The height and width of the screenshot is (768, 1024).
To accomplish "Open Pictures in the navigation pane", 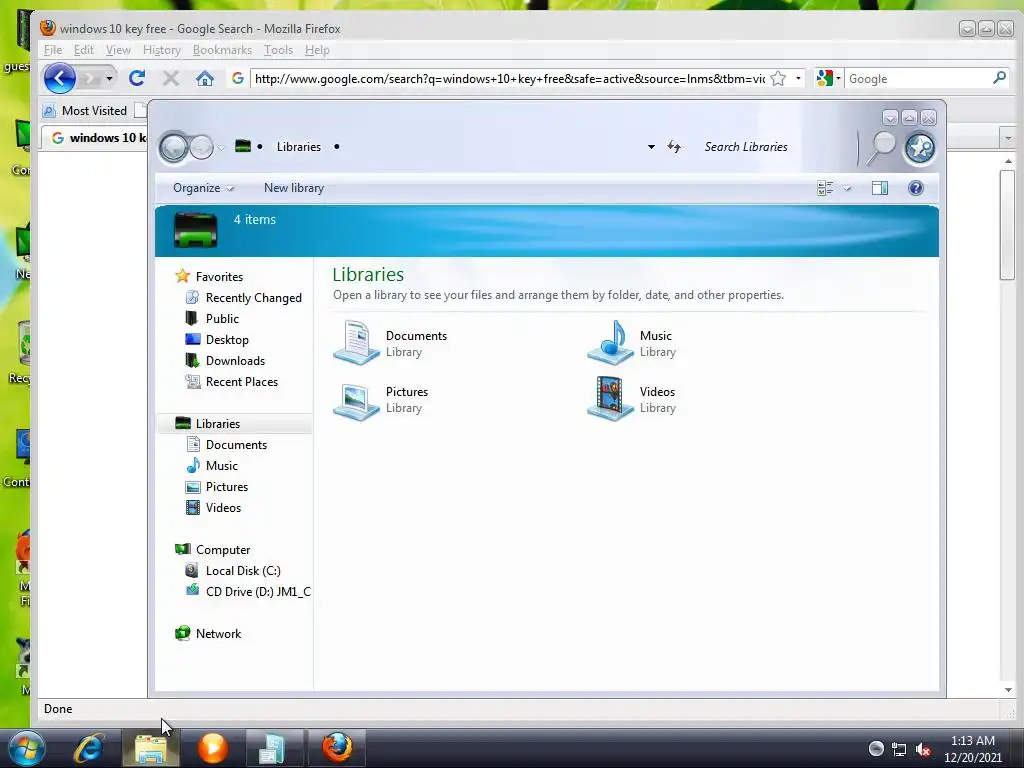I will tap(227, 487).
